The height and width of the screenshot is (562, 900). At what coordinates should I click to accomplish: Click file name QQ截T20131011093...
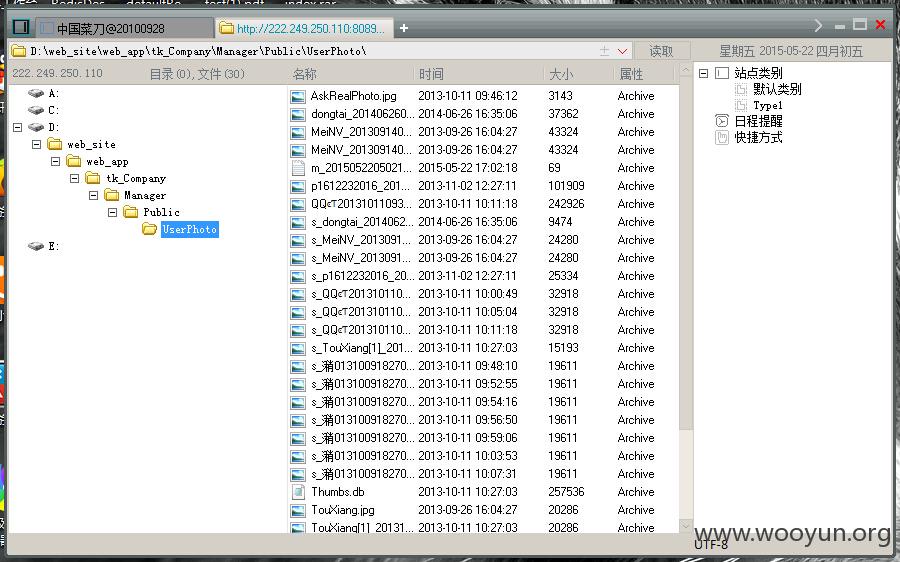tap(362, 204)
